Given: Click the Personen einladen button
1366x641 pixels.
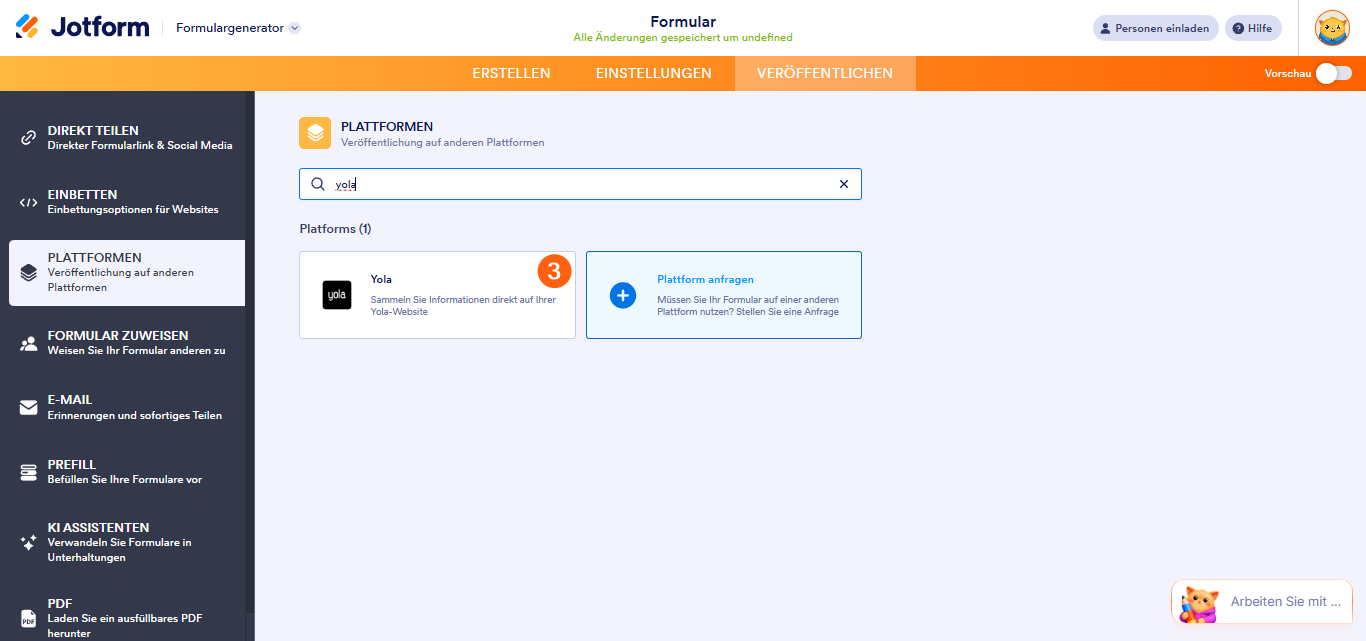Looking at the screenshot, I should (x=1155, y=27).
